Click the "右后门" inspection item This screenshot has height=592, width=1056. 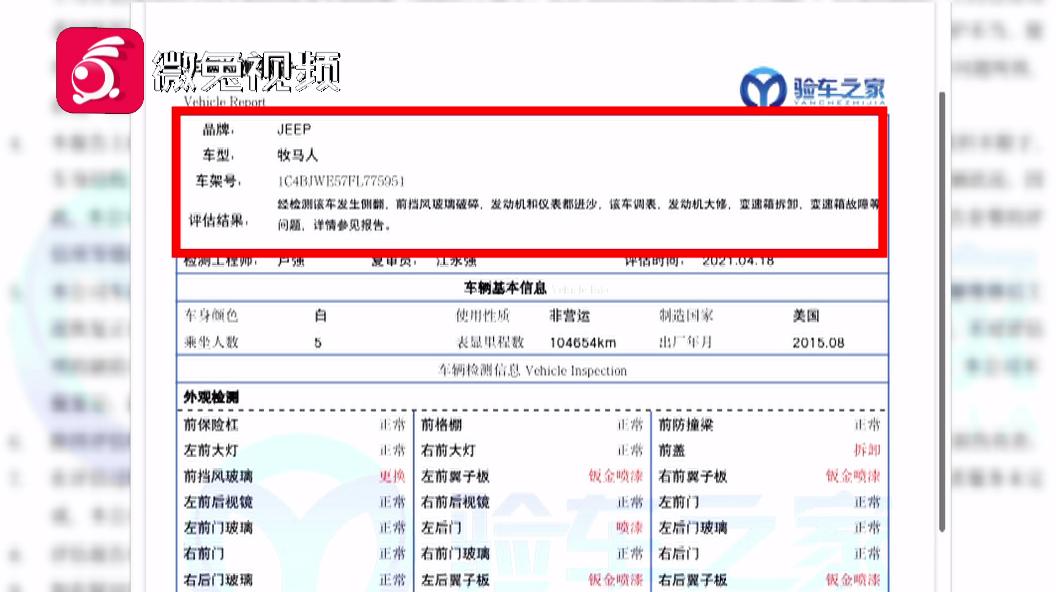[679, 554]
